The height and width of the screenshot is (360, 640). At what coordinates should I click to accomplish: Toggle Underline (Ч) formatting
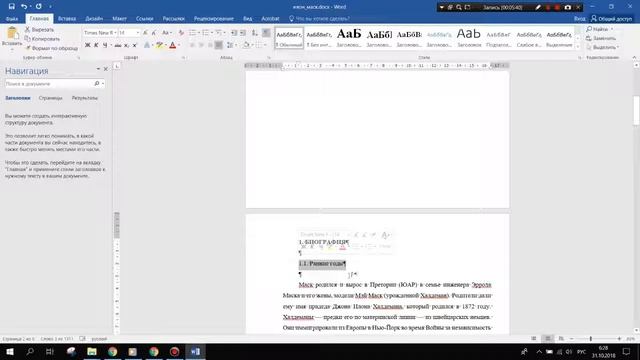pos(105,45)
